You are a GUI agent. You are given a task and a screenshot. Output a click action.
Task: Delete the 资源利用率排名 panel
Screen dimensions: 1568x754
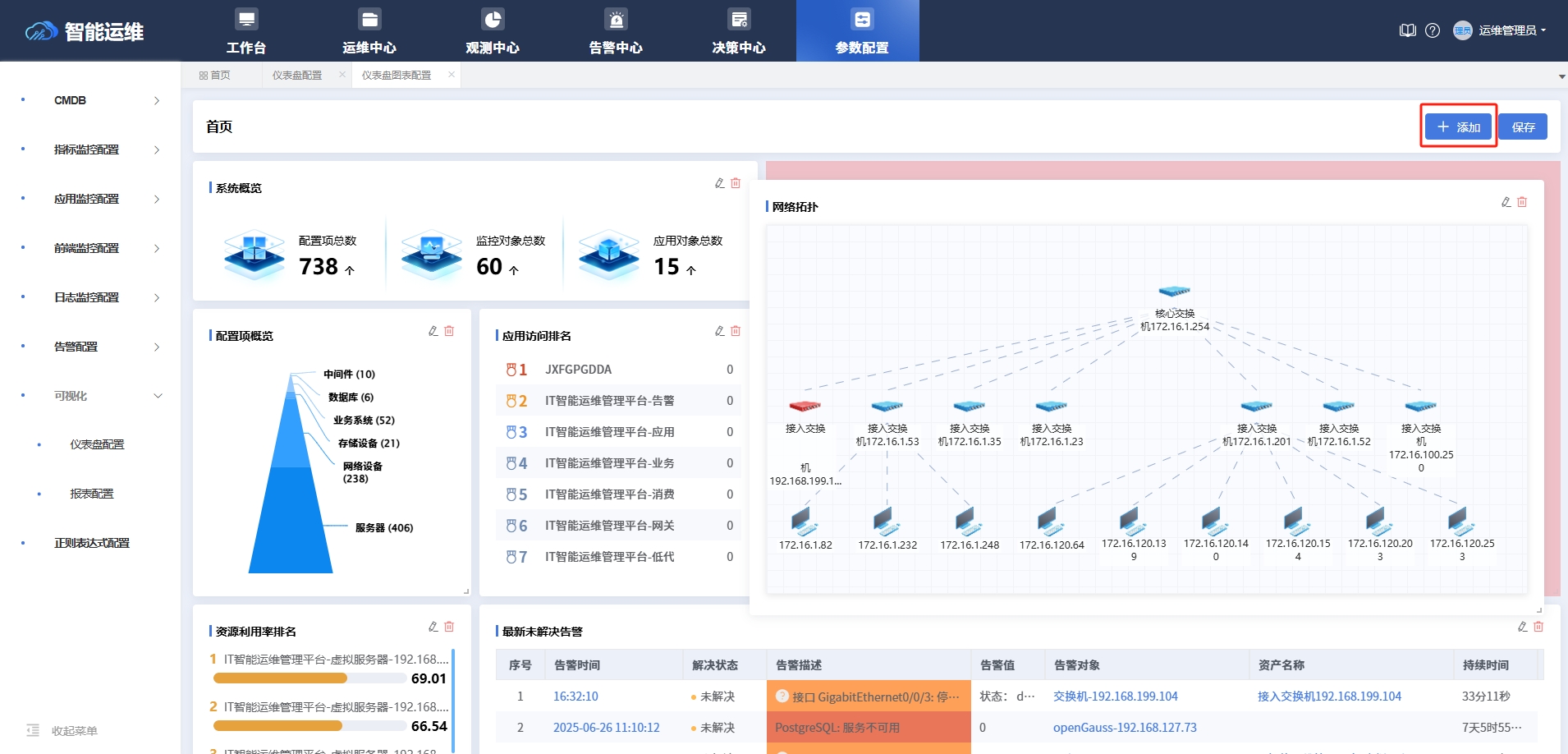coord(449,627)
